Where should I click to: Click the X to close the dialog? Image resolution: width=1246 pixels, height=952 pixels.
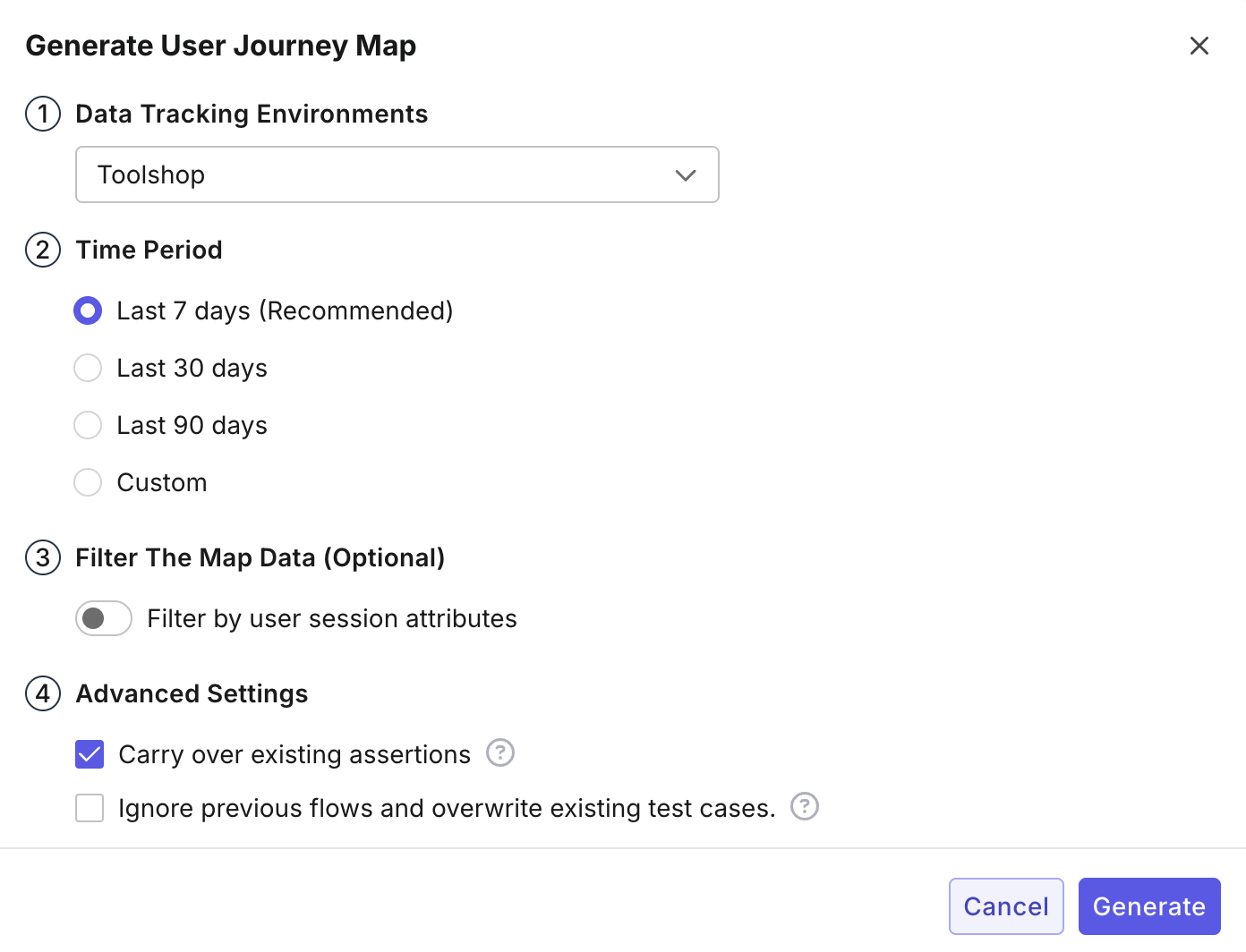(1199, 45)
